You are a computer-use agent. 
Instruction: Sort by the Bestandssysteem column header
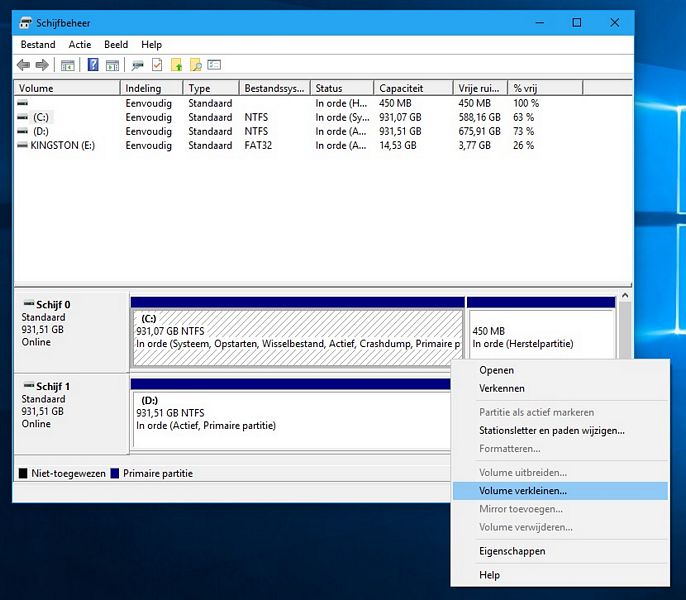click(x=274, y=88)
